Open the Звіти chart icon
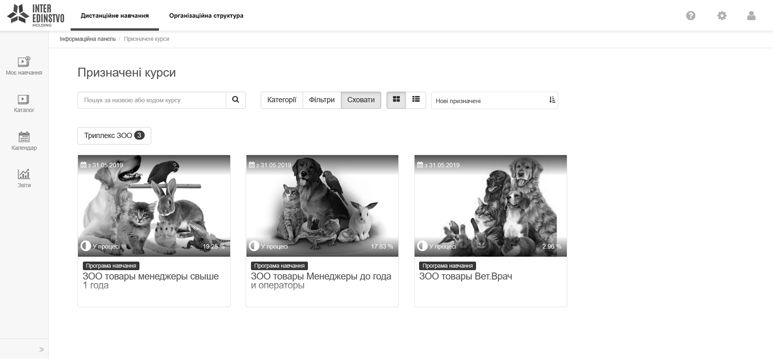773x361 pixels. pyautogui.click(x=24, y=174)
